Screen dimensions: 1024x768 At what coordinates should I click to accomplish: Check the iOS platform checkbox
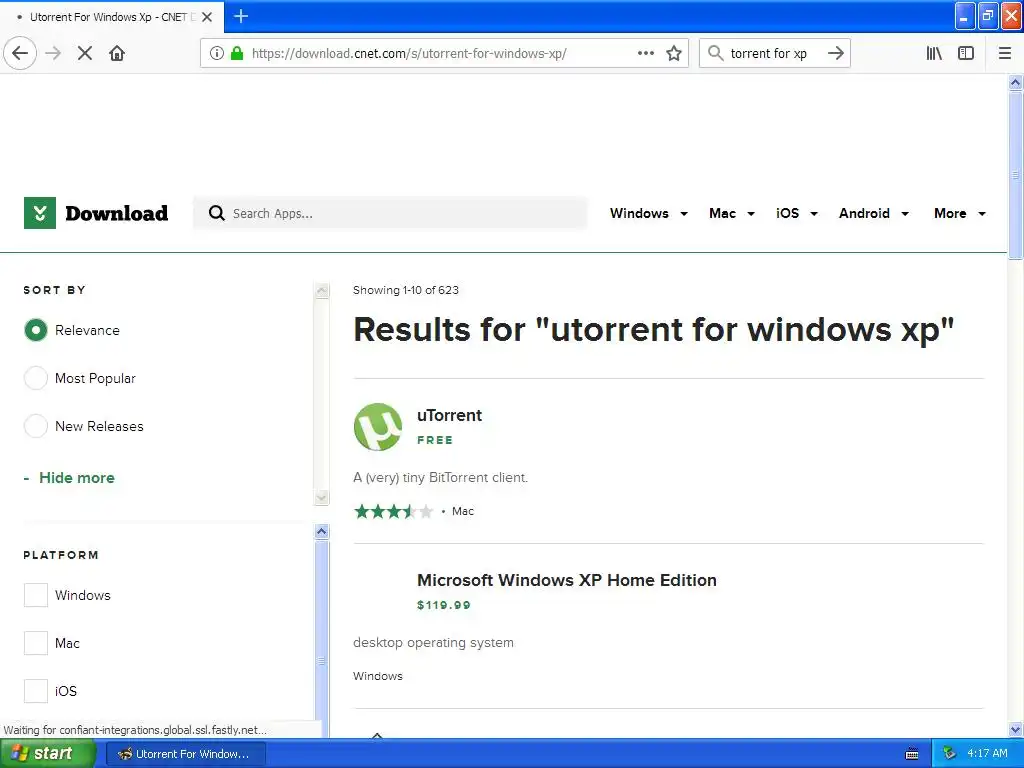36,691
